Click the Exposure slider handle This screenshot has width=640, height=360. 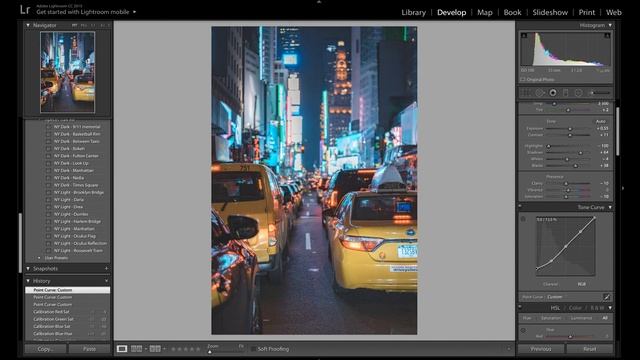tap(570, 129)
